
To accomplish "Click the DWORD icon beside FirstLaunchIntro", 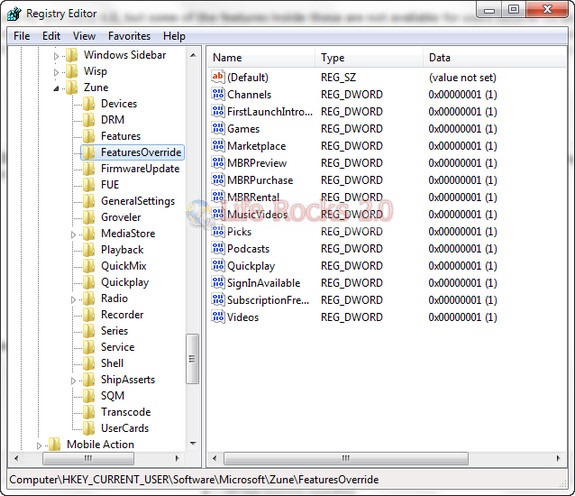I will click(x=218, y=111).
